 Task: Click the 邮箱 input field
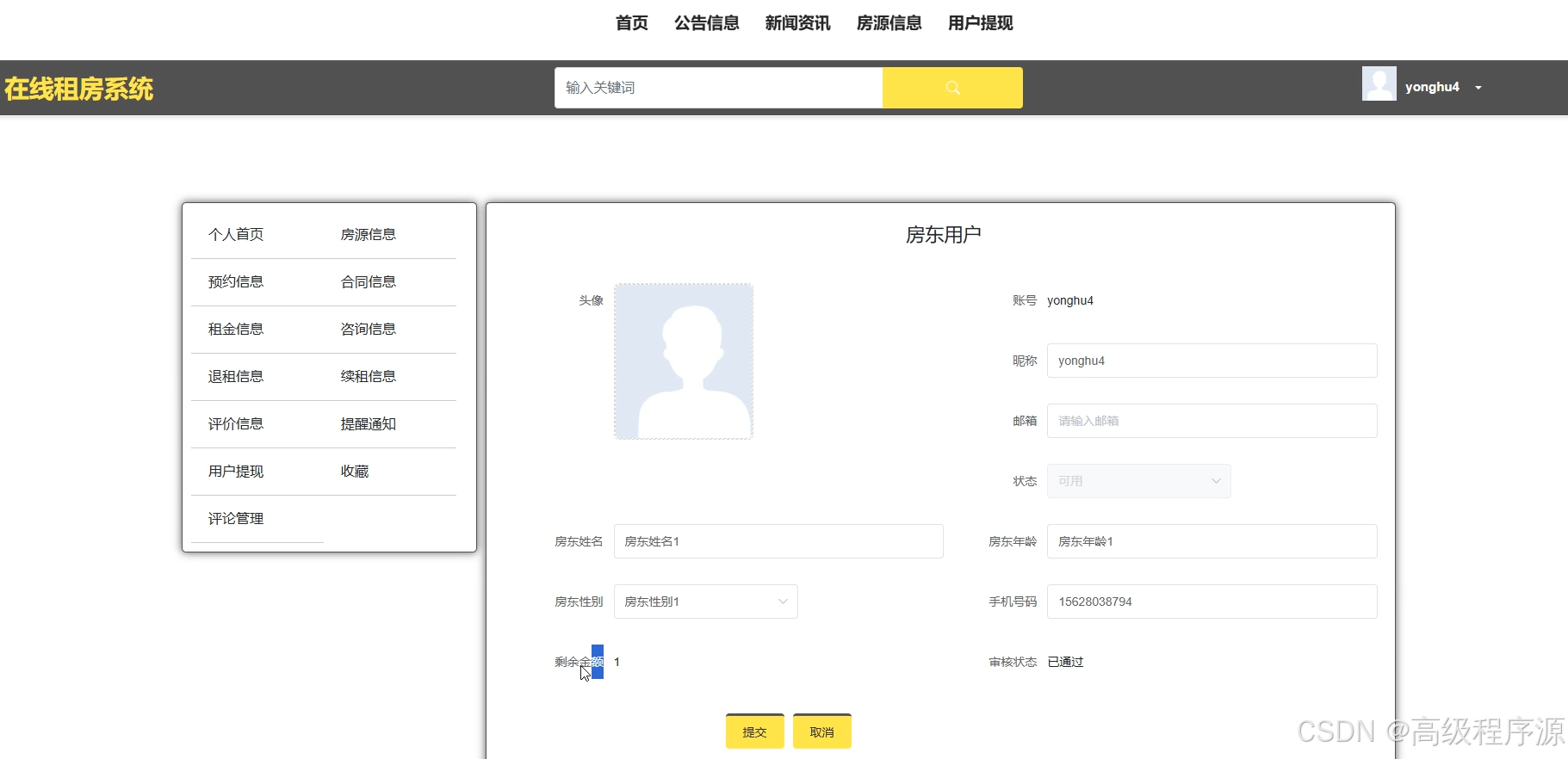click(x=1212, y=421)
